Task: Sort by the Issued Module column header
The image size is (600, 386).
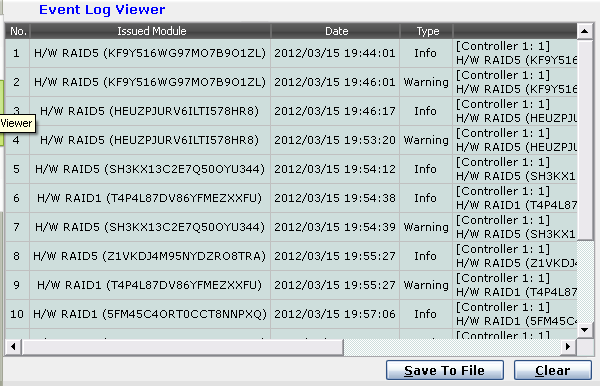Action: [x=151, y=31]
